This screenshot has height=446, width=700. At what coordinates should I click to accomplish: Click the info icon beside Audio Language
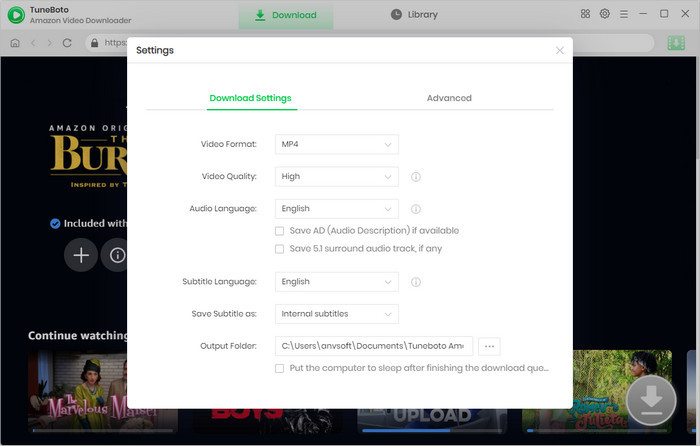click(415, 209)
